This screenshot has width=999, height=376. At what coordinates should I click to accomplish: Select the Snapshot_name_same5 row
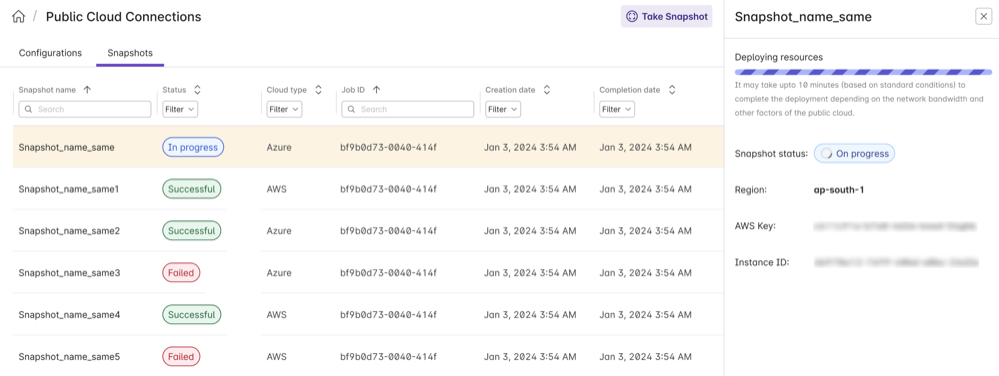tap(368, 356)
